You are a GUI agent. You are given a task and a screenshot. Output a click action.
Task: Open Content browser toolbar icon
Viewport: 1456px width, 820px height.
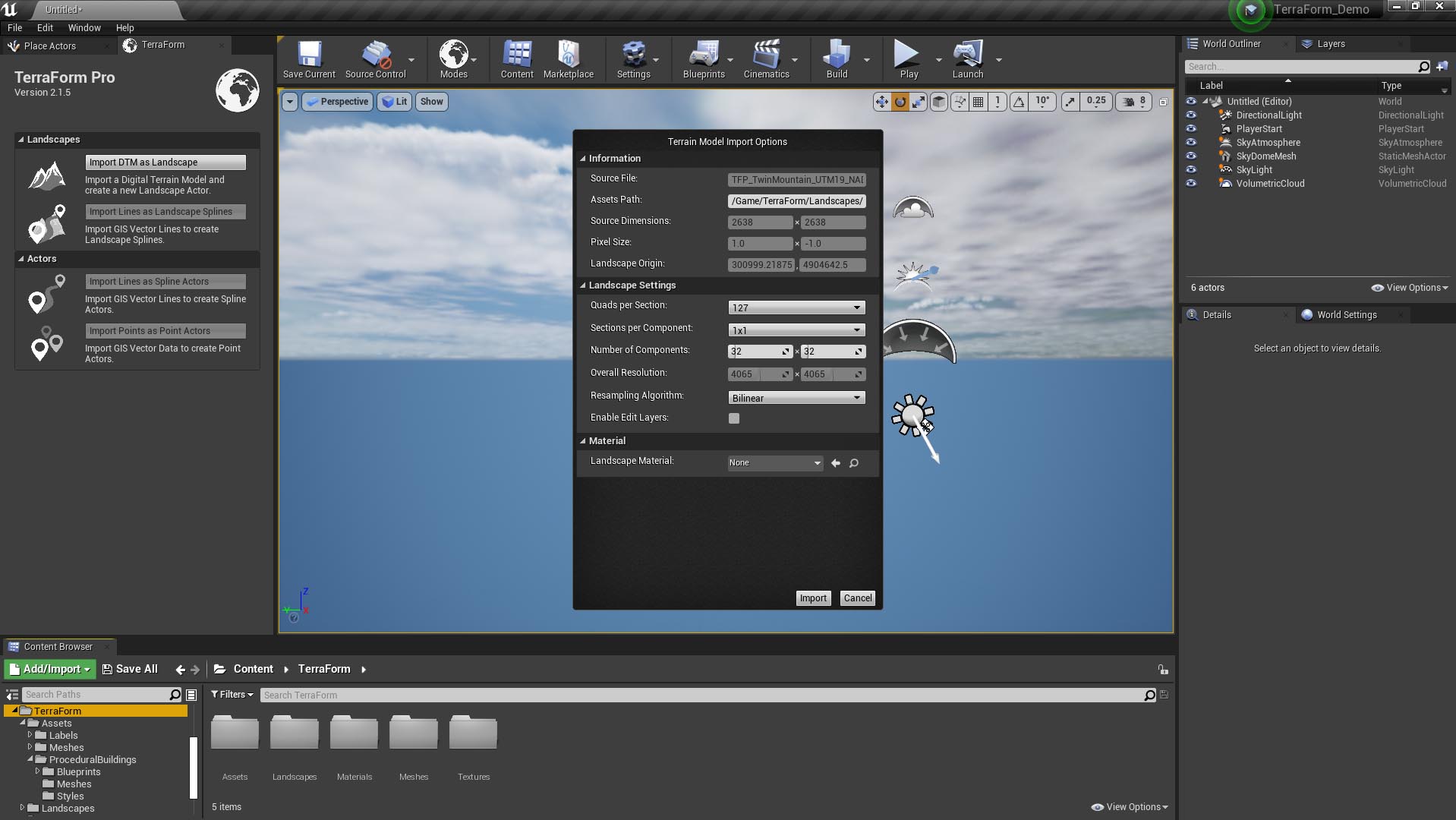[517, 59]
